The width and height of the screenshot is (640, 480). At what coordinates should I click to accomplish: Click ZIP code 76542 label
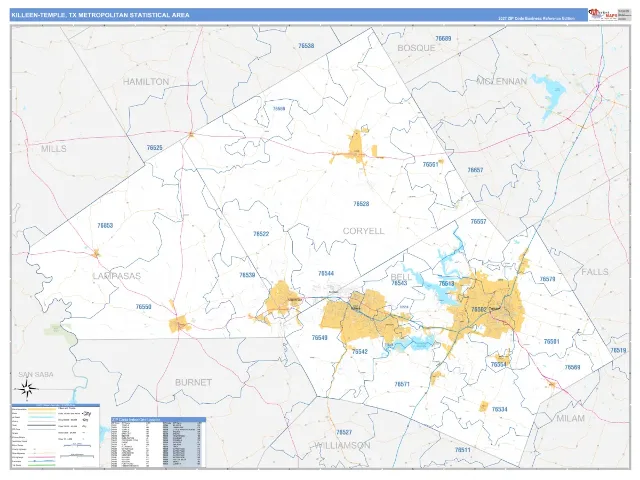pos(360,351)
